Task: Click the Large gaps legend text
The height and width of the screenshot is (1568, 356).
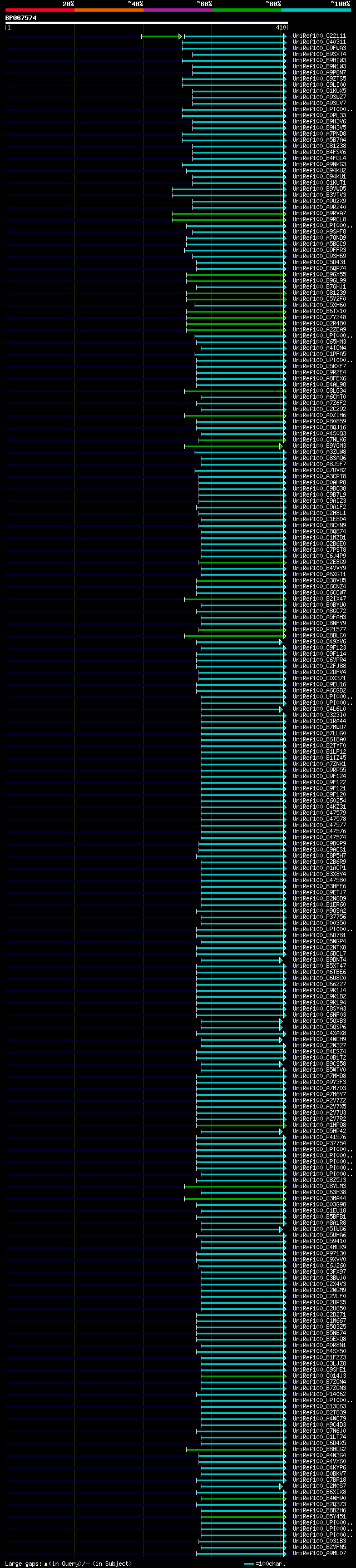Action: [x=68, y=1563]
